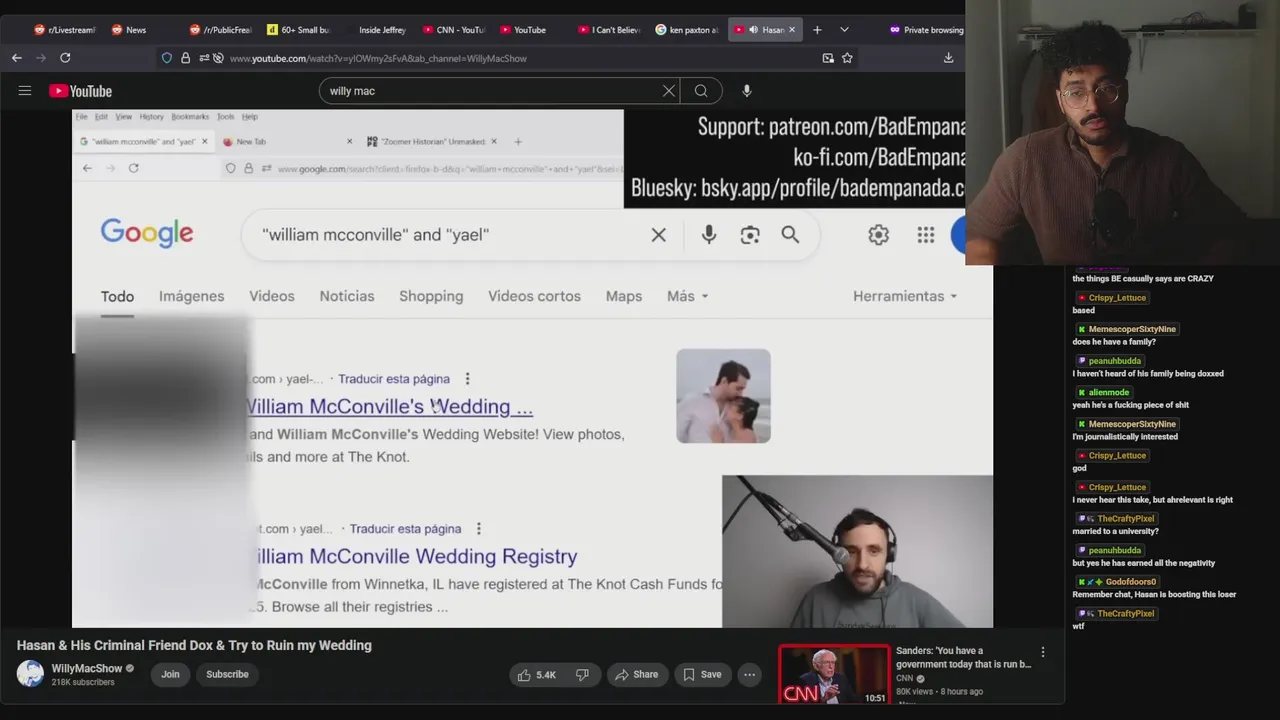Switch to the I Can't Believe tab
Image resolution: width=1280 pixels, height=720 pixels.
(609, 30)
